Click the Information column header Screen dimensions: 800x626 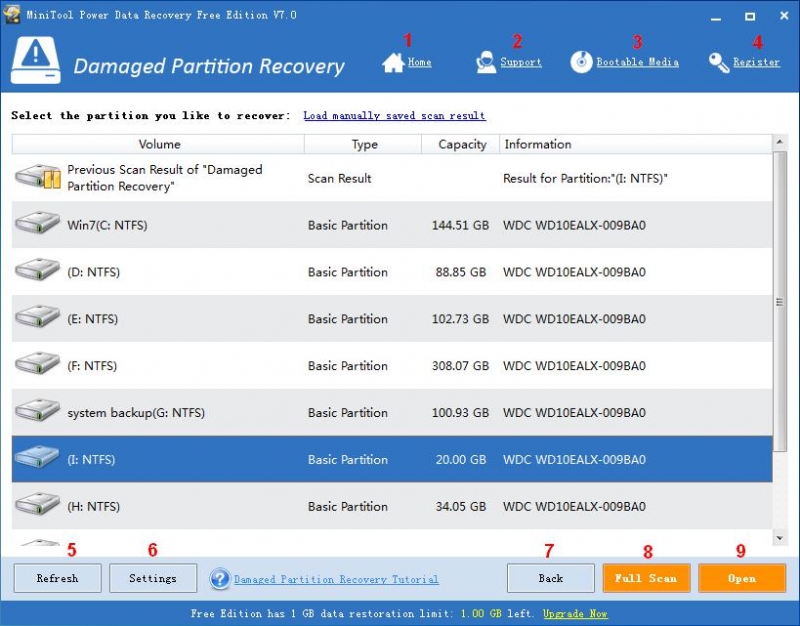tap(636, 144)
